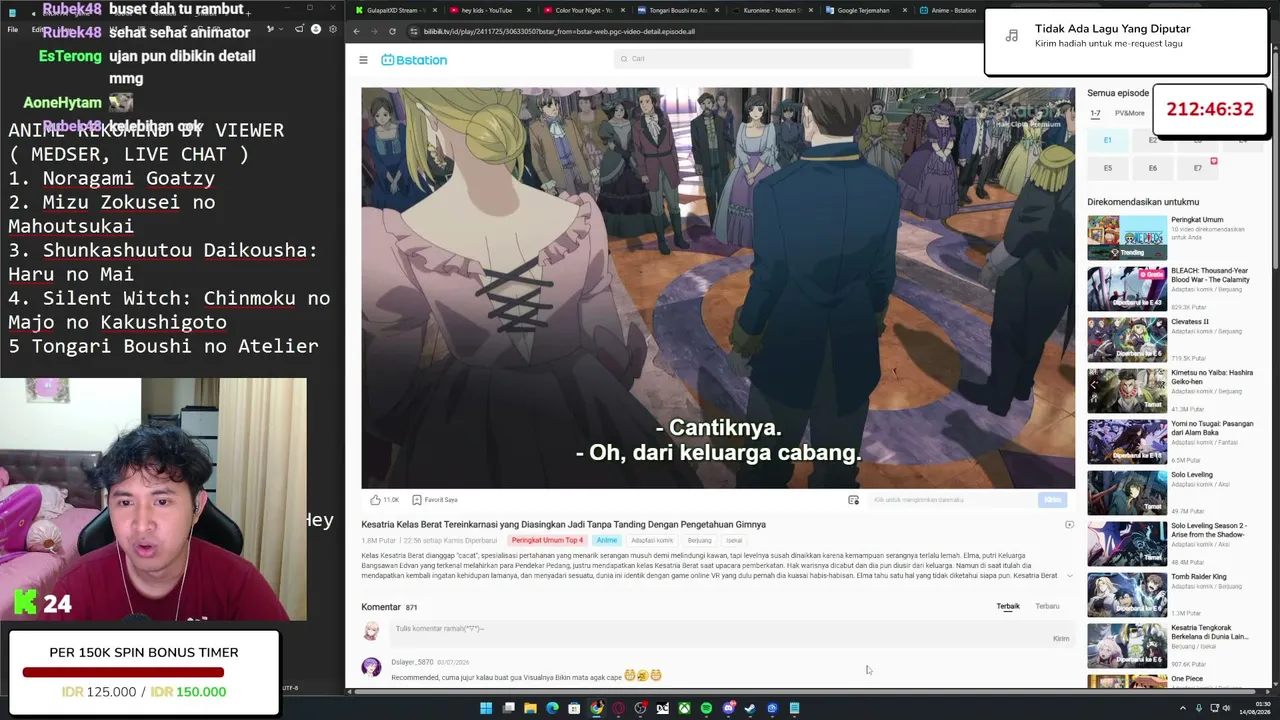1280x720 pixels.
Task: Open Spotify from taskbar
Action: click(706, 708)
